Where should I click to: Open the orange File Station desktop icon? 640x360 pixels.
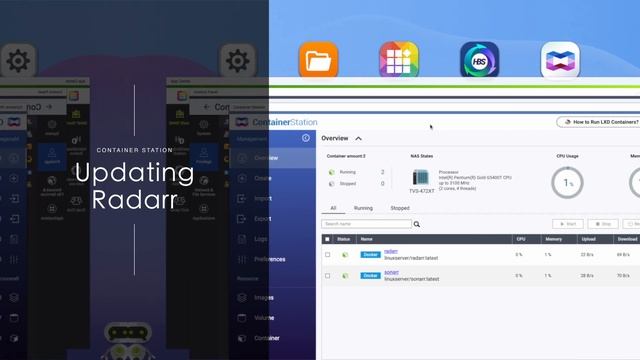pyautogui.click(x=318, y=60)
